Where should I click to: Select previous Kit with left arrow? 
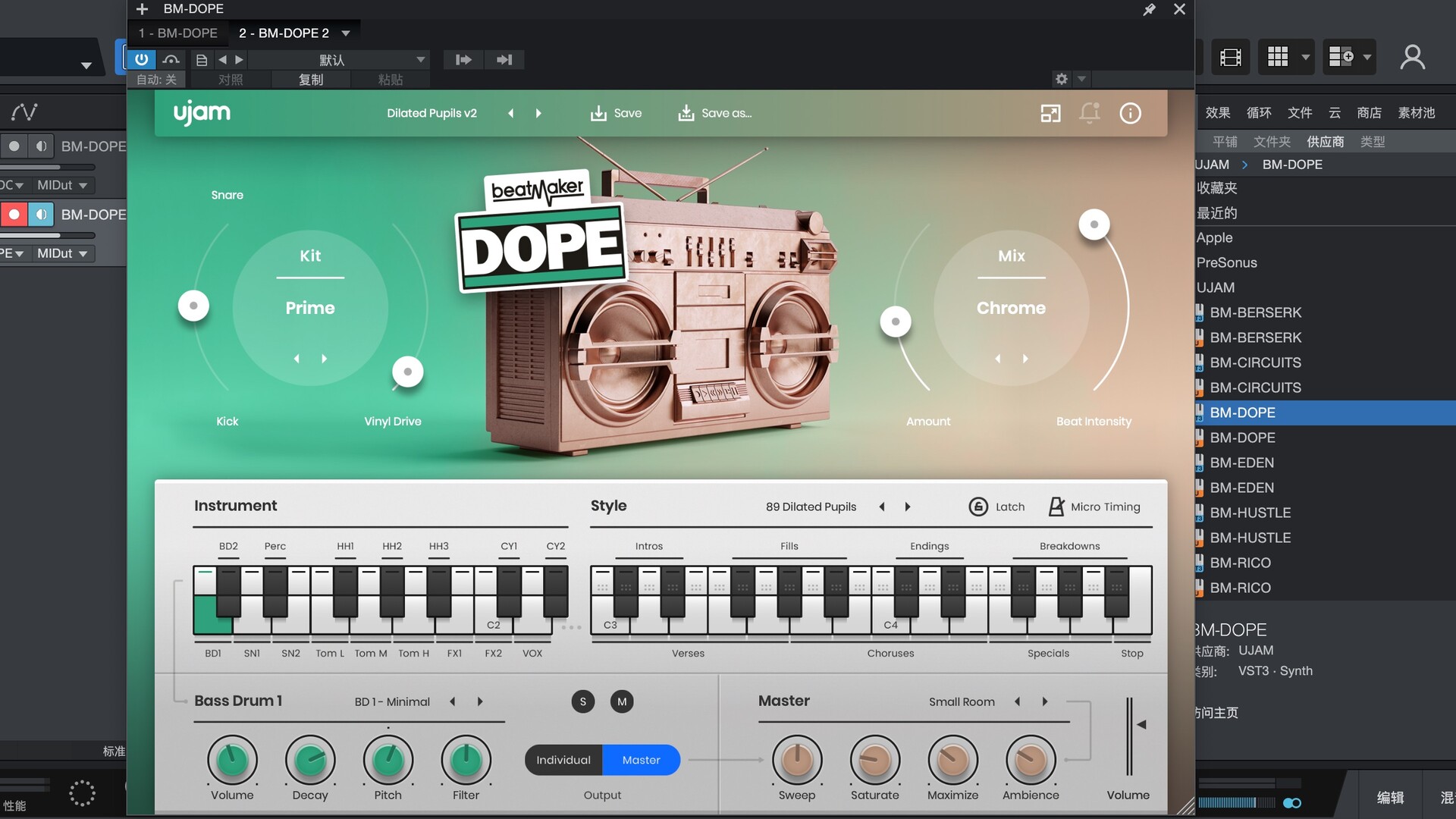tap(297, 359)
